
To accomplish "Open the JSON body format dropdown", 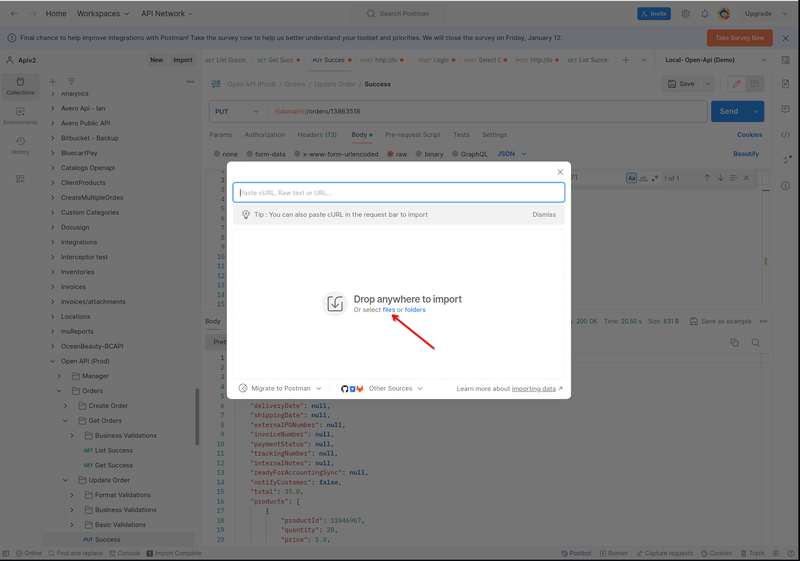I will click(512, 154).
